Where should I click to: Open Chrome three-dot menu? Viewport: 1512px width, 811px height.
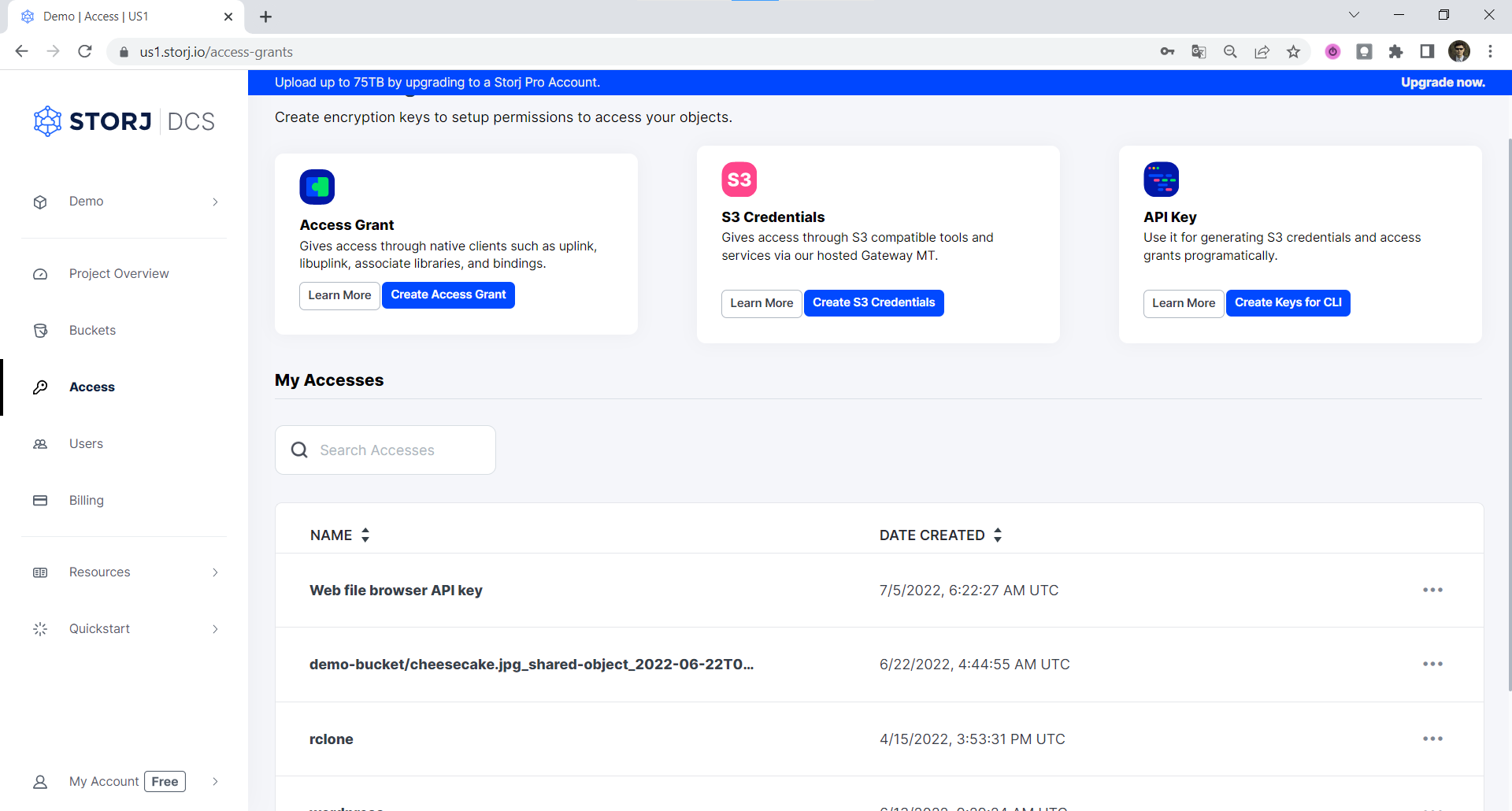coord(1490,52)
